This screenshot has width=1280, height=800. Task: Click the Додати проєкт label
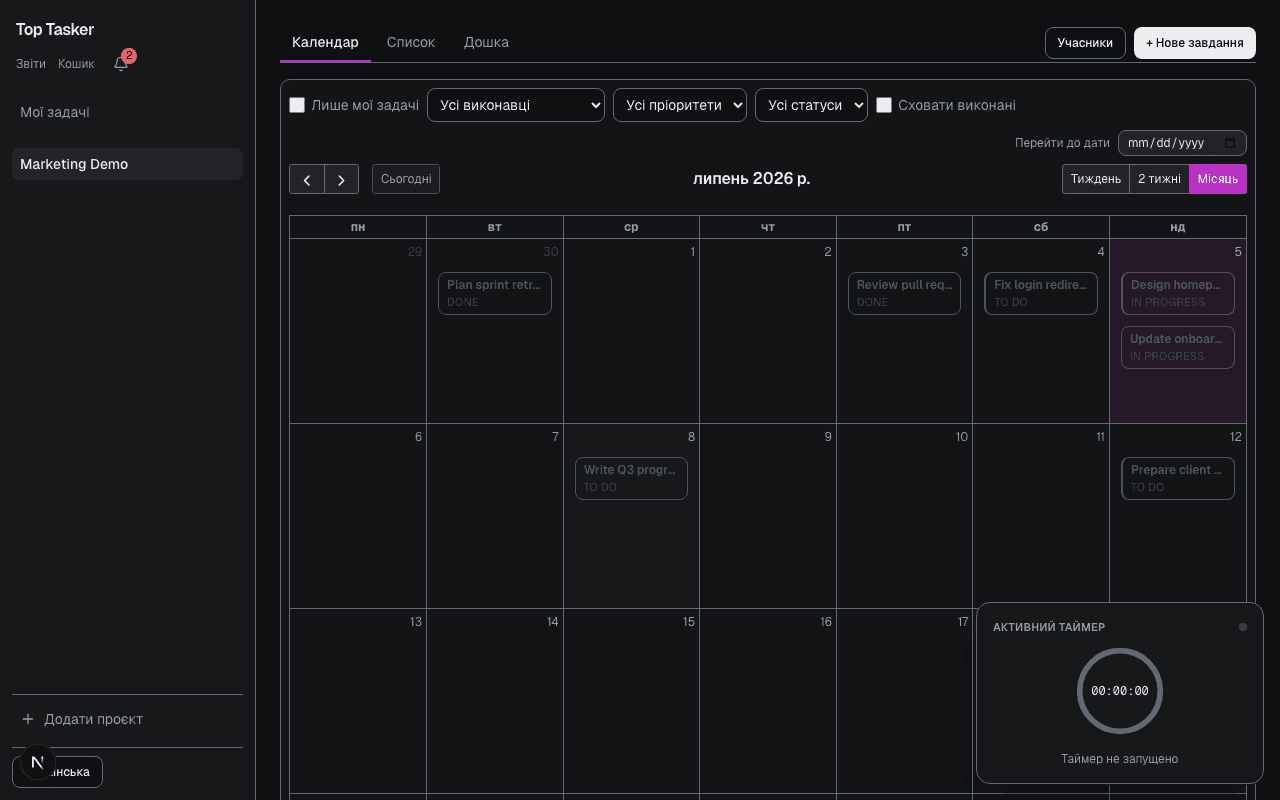(93, 719)
